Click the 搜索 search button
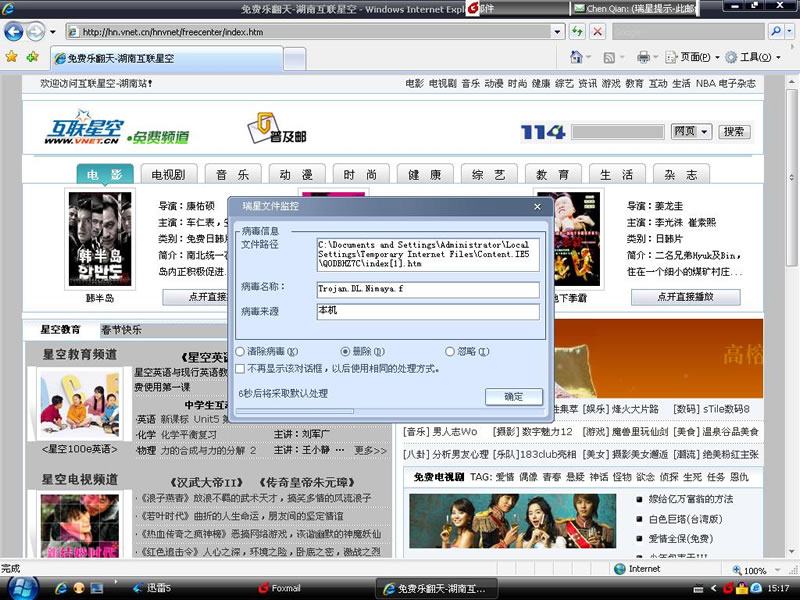 click(734, 132)
